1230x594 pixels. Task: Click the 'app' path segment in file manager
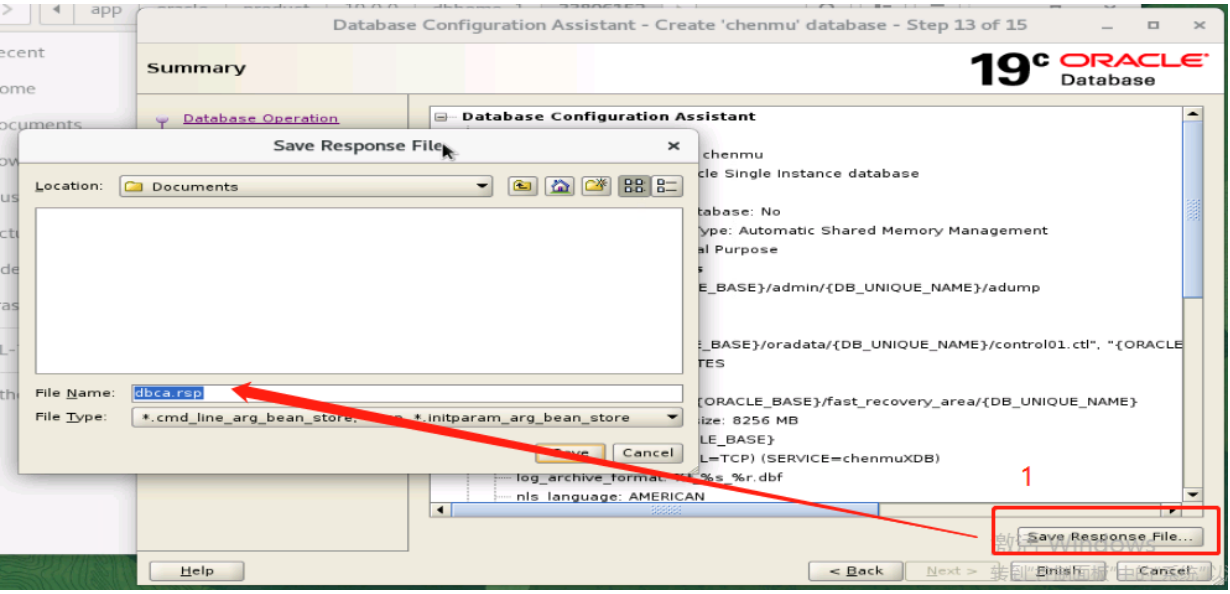point(106,11)
